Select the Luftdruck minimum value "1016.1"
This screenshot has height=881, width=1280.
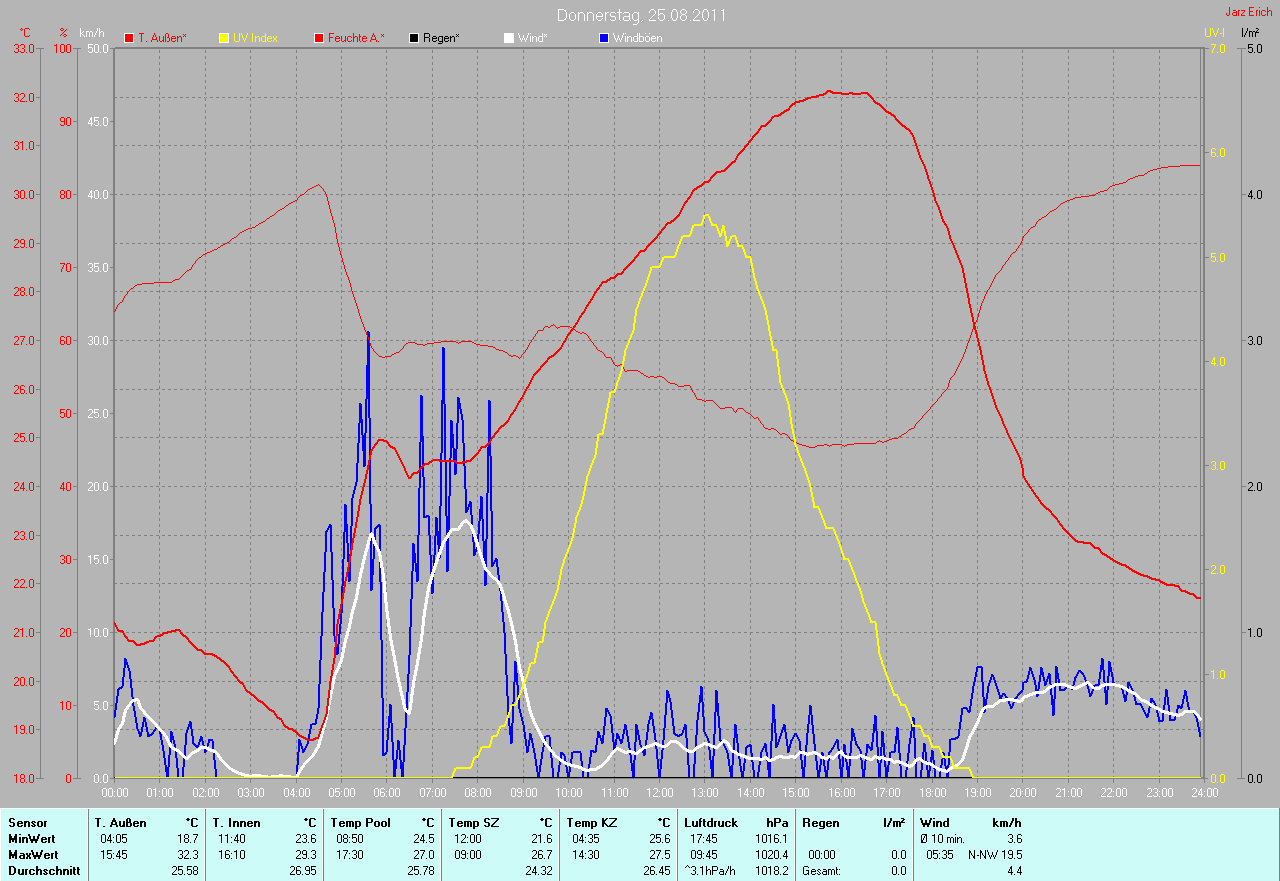[x=772, y=839]
